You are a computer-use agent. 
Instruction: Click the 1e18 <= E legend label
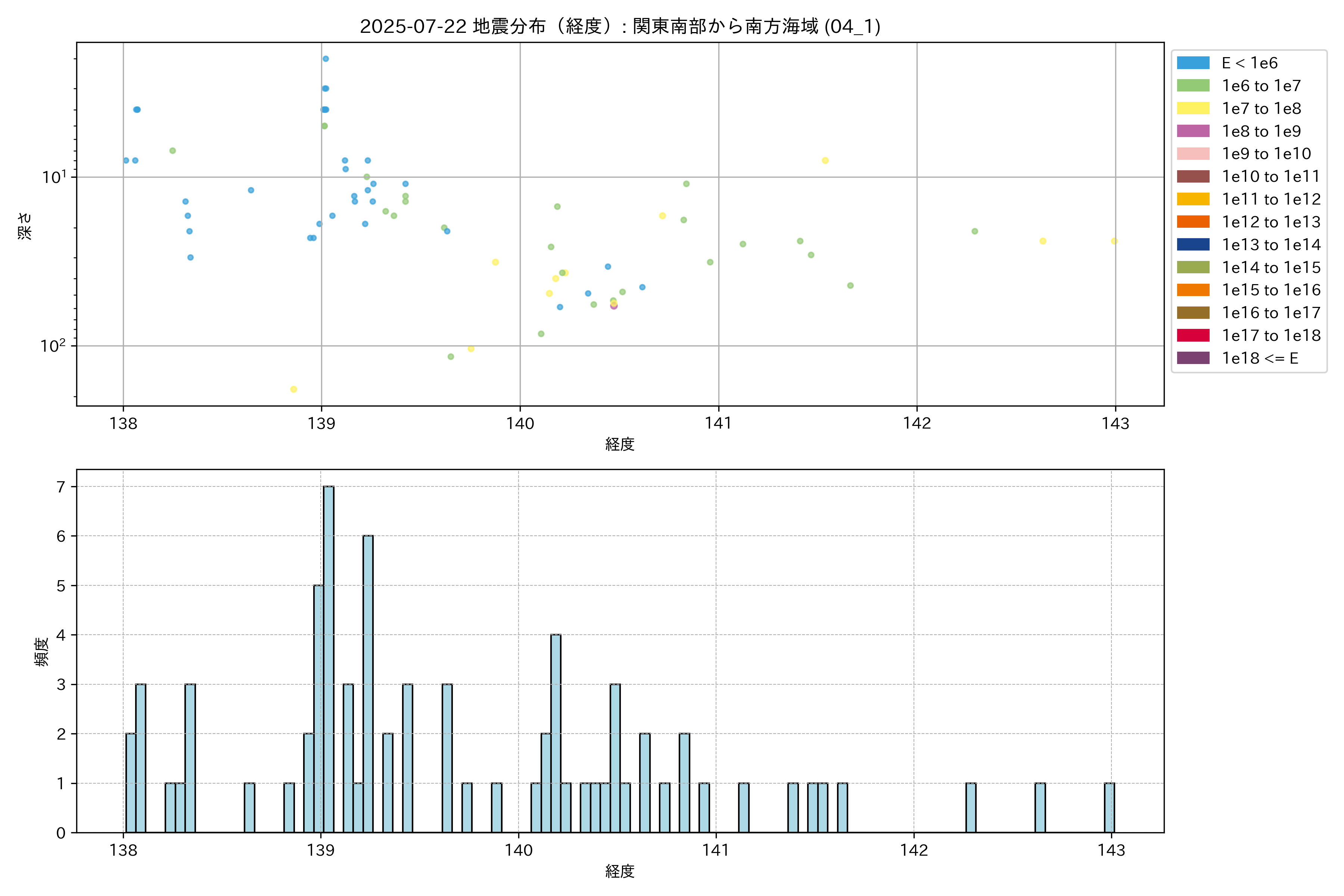coord(1259,358)
